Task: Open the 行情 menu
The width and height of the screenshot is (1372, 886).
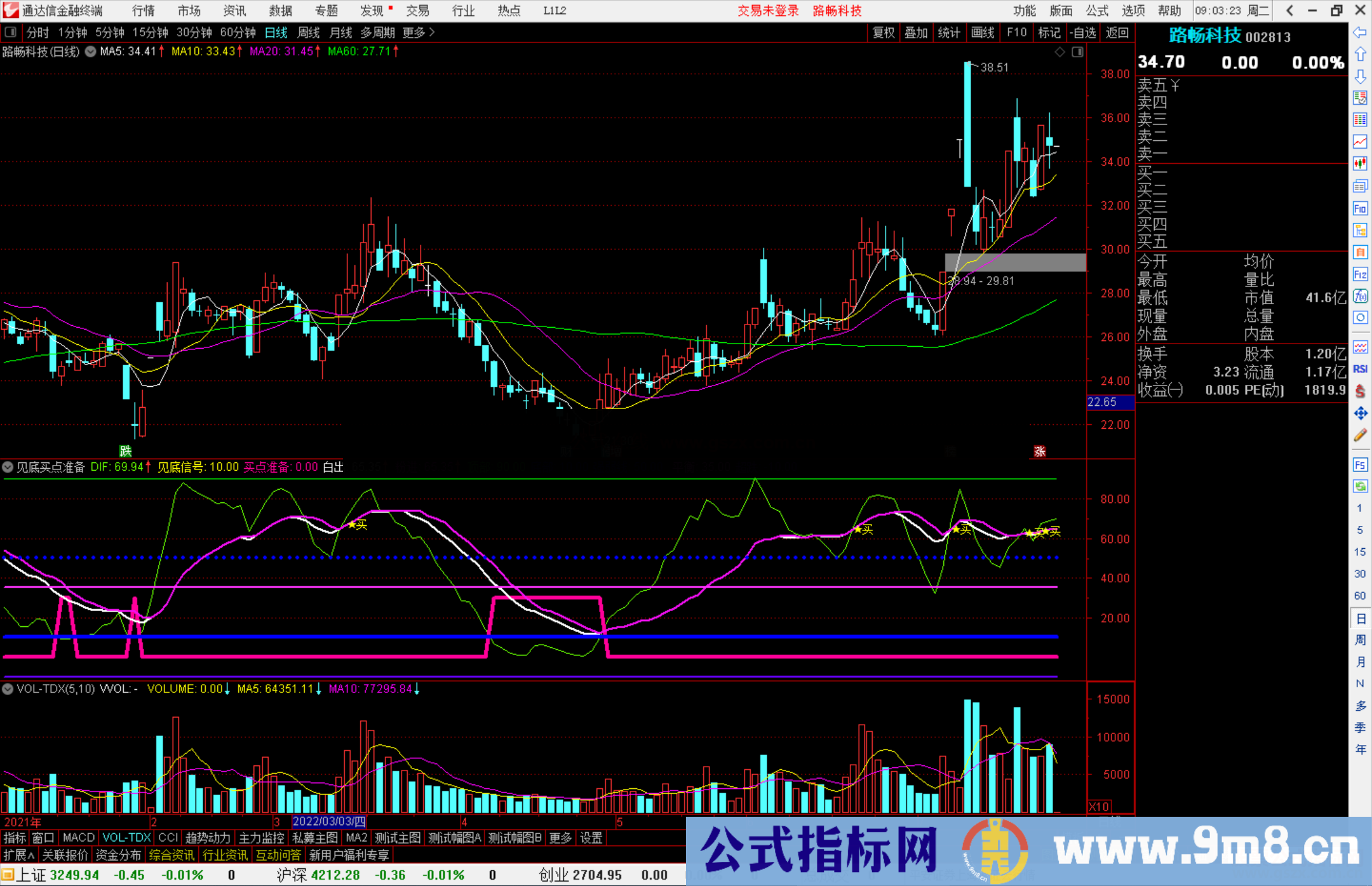Action: [144, 11]
